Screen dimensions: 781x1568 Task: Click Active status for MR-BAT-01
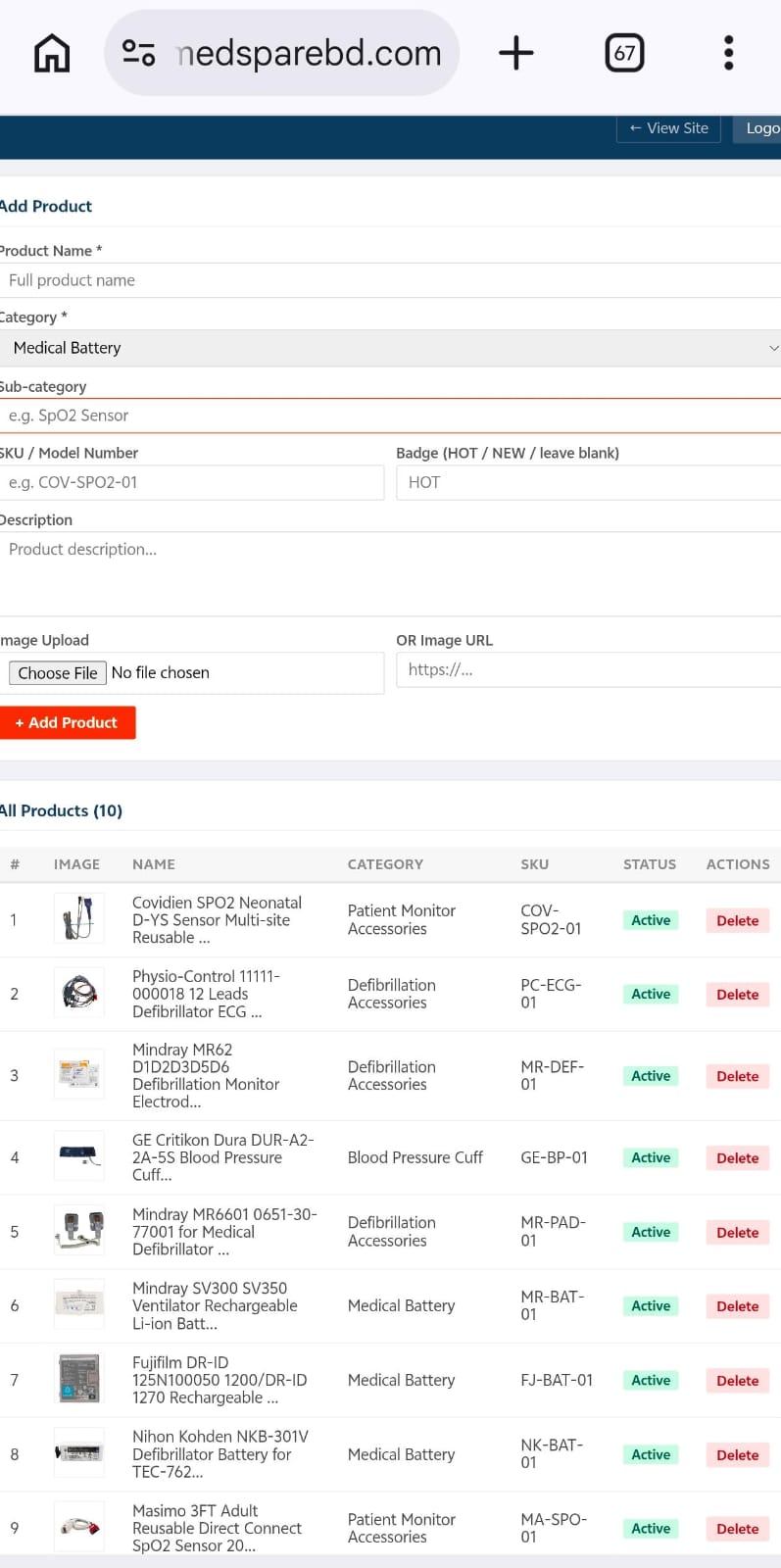(x=651, y=1305)
